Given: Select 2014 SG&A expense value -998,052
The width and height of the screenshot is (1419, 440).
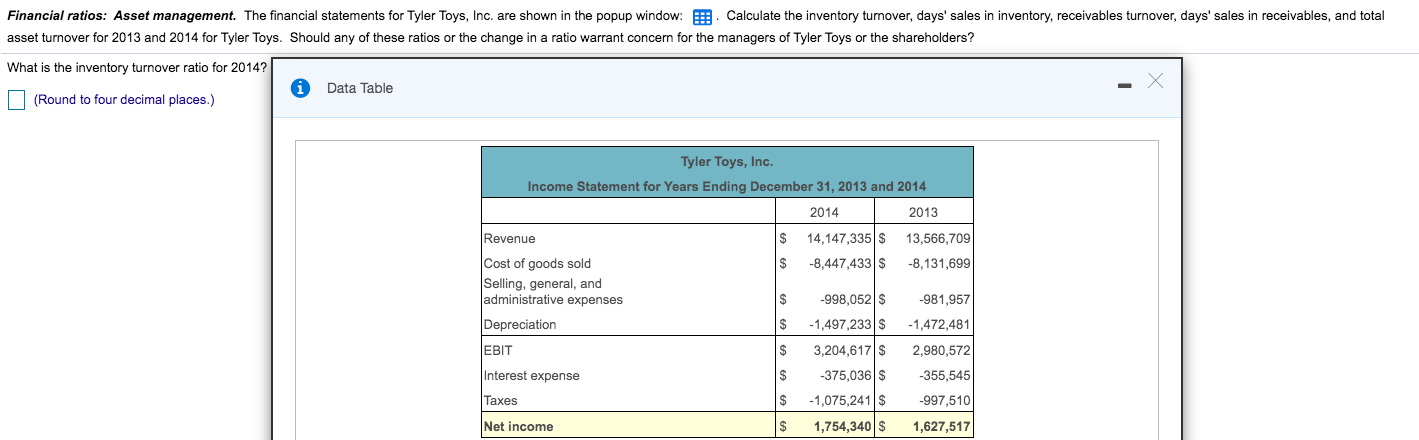Looking at the screenshot, I should 847,300.
